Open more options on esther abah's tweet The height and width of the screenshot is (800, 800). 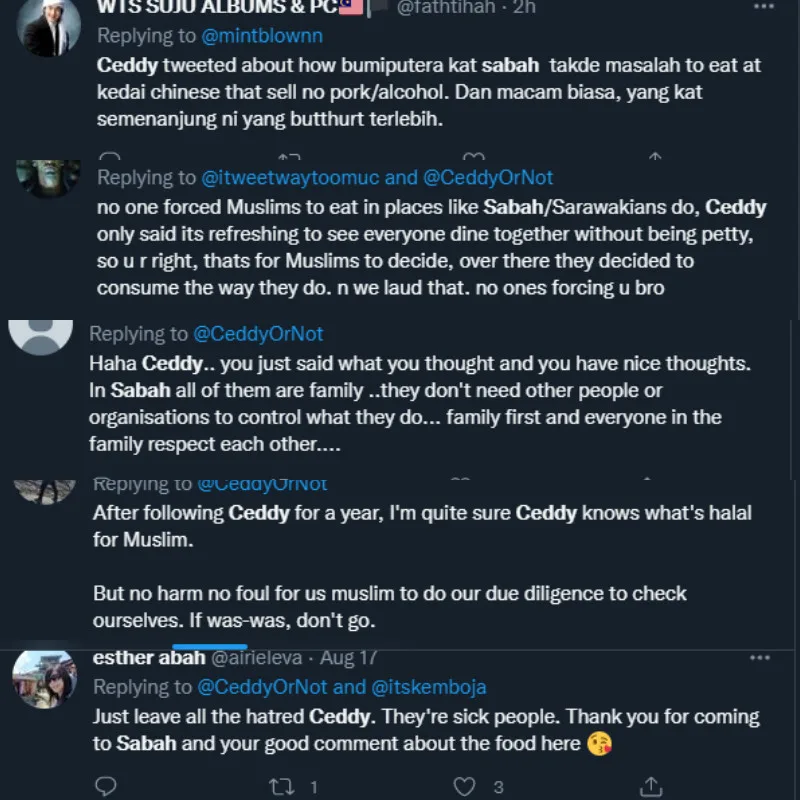(x=760, y=657)
